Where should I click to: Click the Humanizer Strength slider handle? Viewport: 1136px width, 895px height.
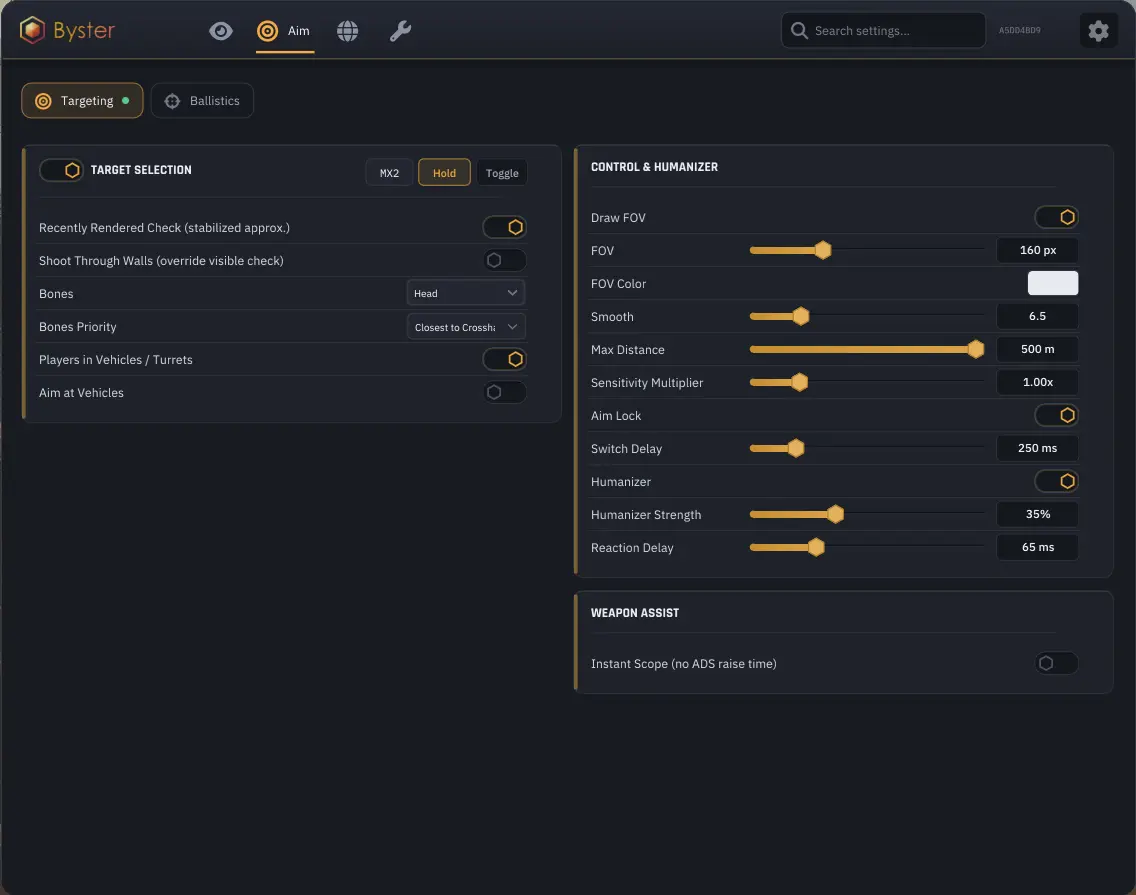[835, 514]
